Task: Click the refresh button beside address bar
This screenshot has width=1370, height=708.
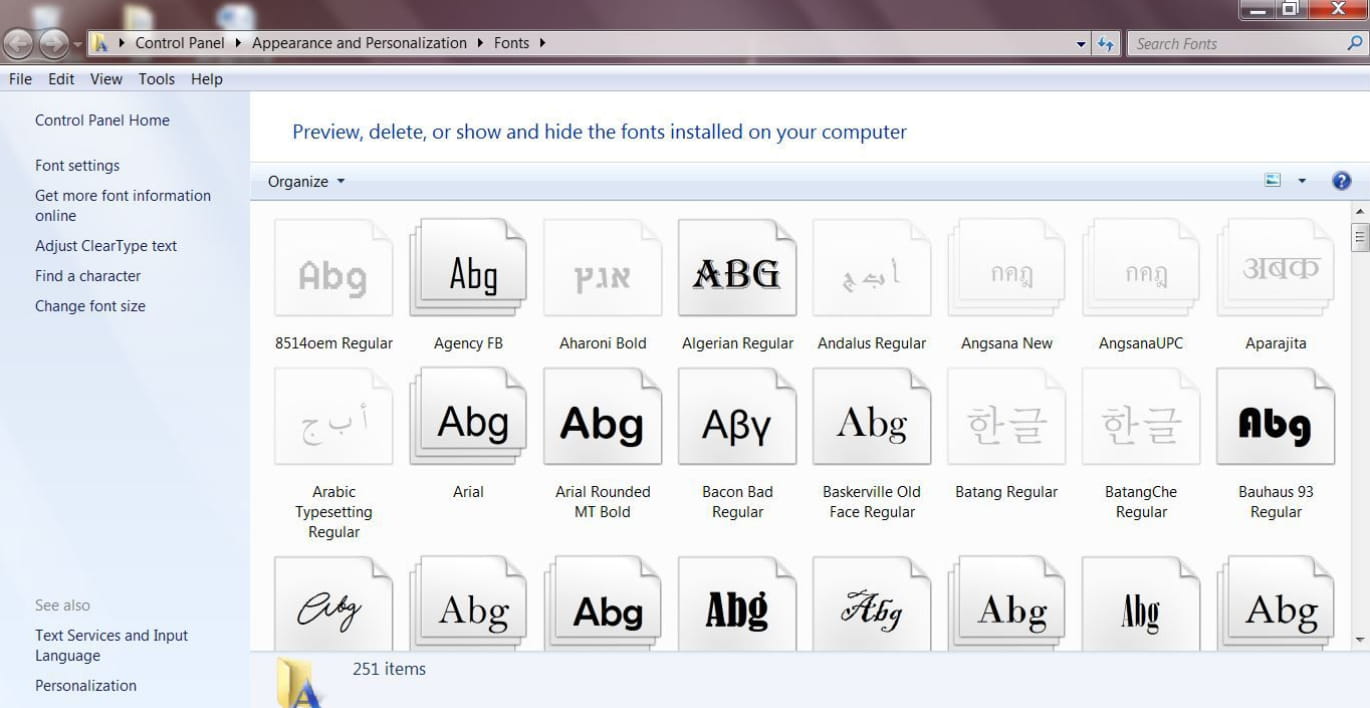Action: [x=1106, y=44]
